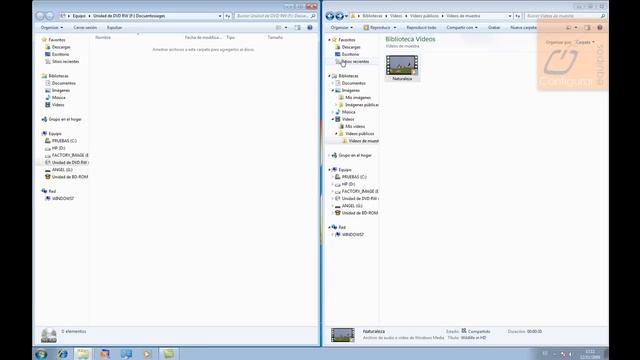Open Internet Explorer from the taskbar

(62, 354)
